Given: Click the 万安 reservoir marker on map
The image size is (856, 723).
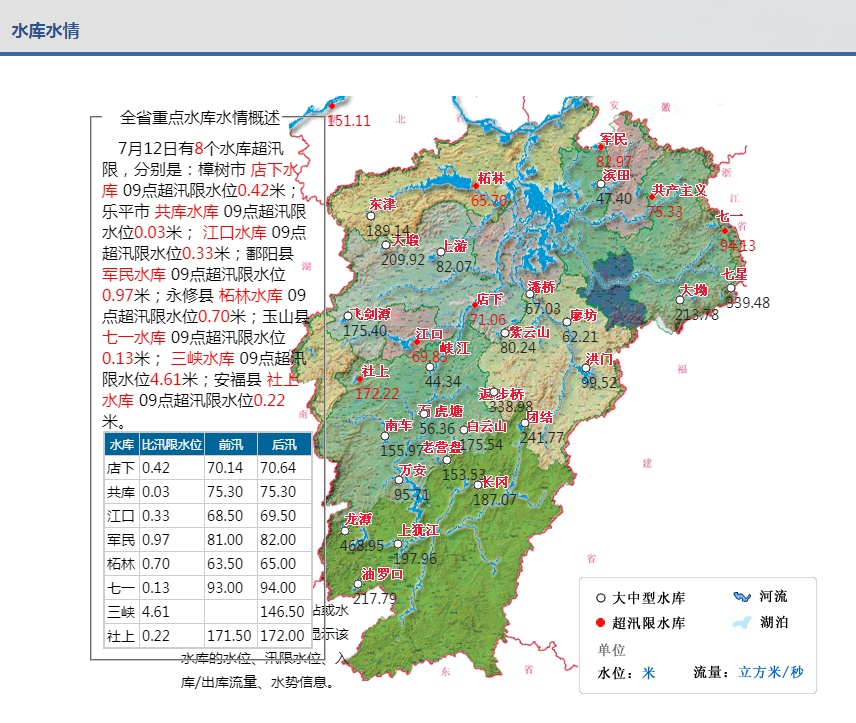Looking at the screenshot, I should click(x=399, y=480).
